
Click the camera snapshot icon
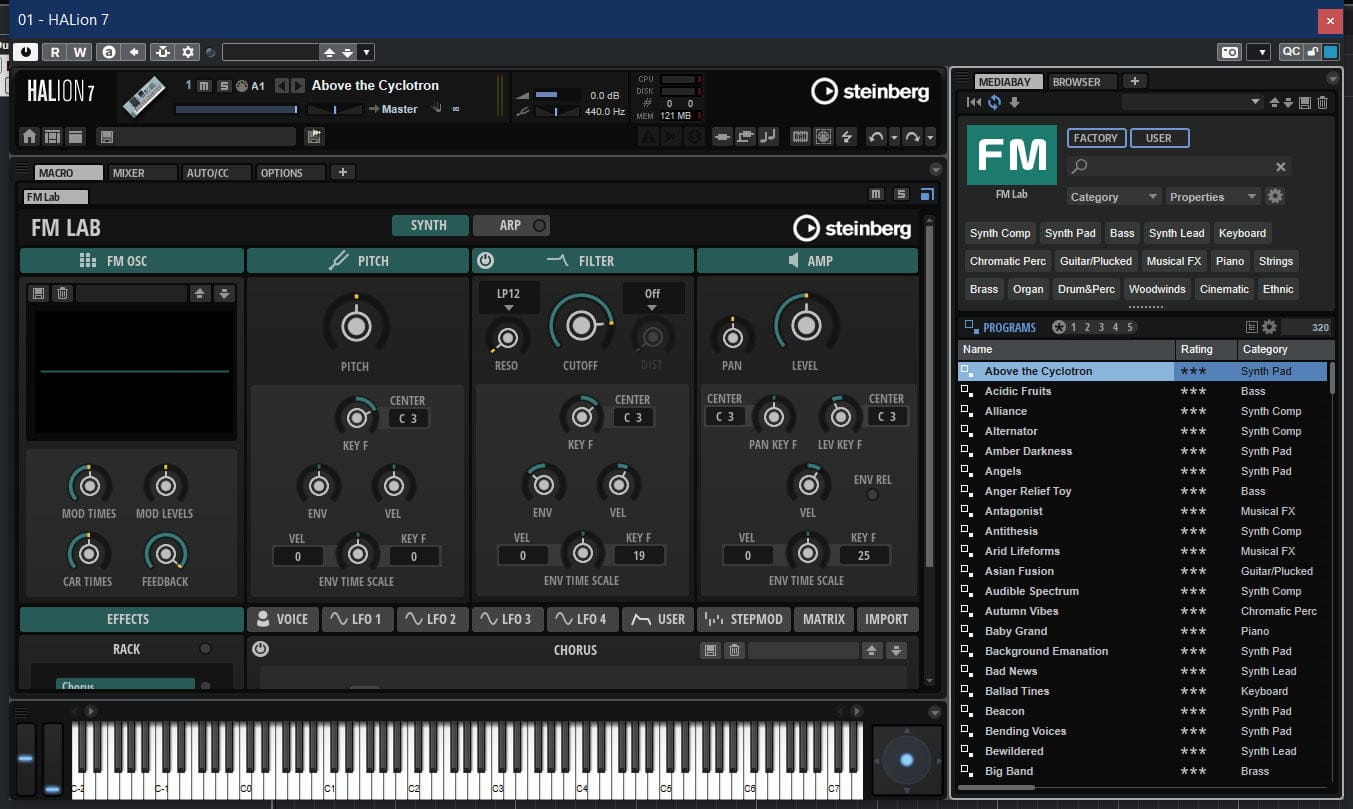point(1228,52)
